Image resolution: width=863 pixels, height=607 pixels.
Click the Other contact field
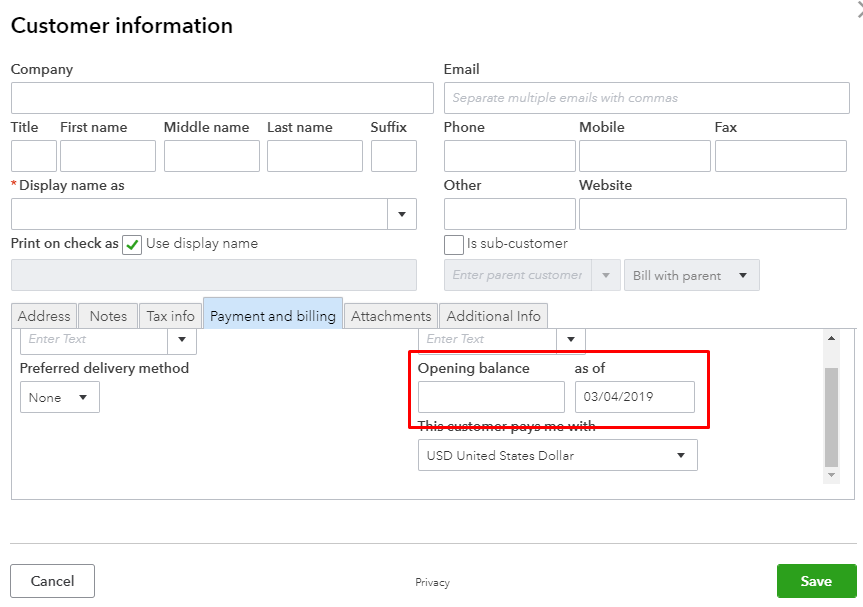tap(510, 214)
